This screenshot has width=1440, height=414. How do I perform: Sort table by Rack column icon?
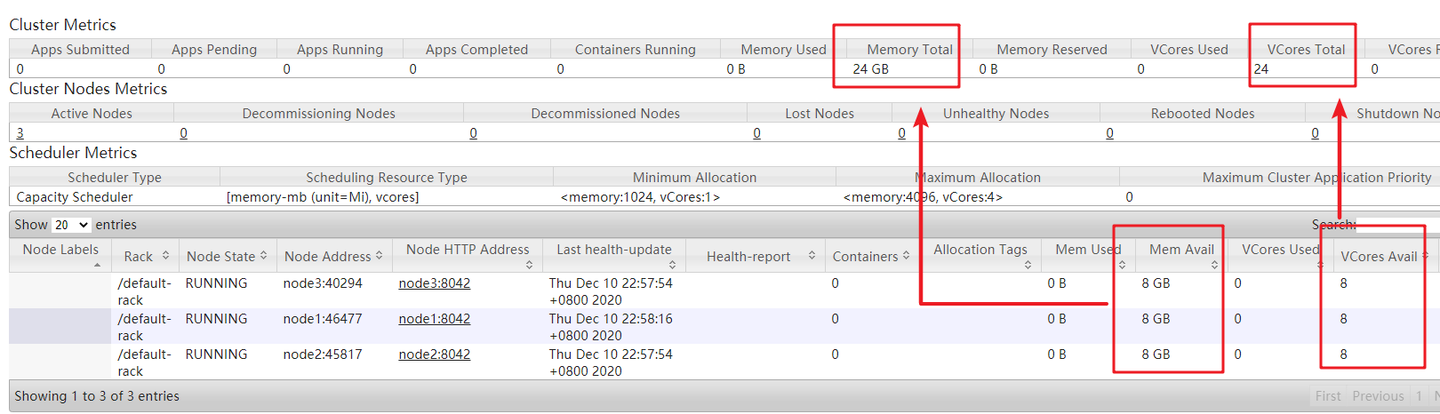point(165,257)
